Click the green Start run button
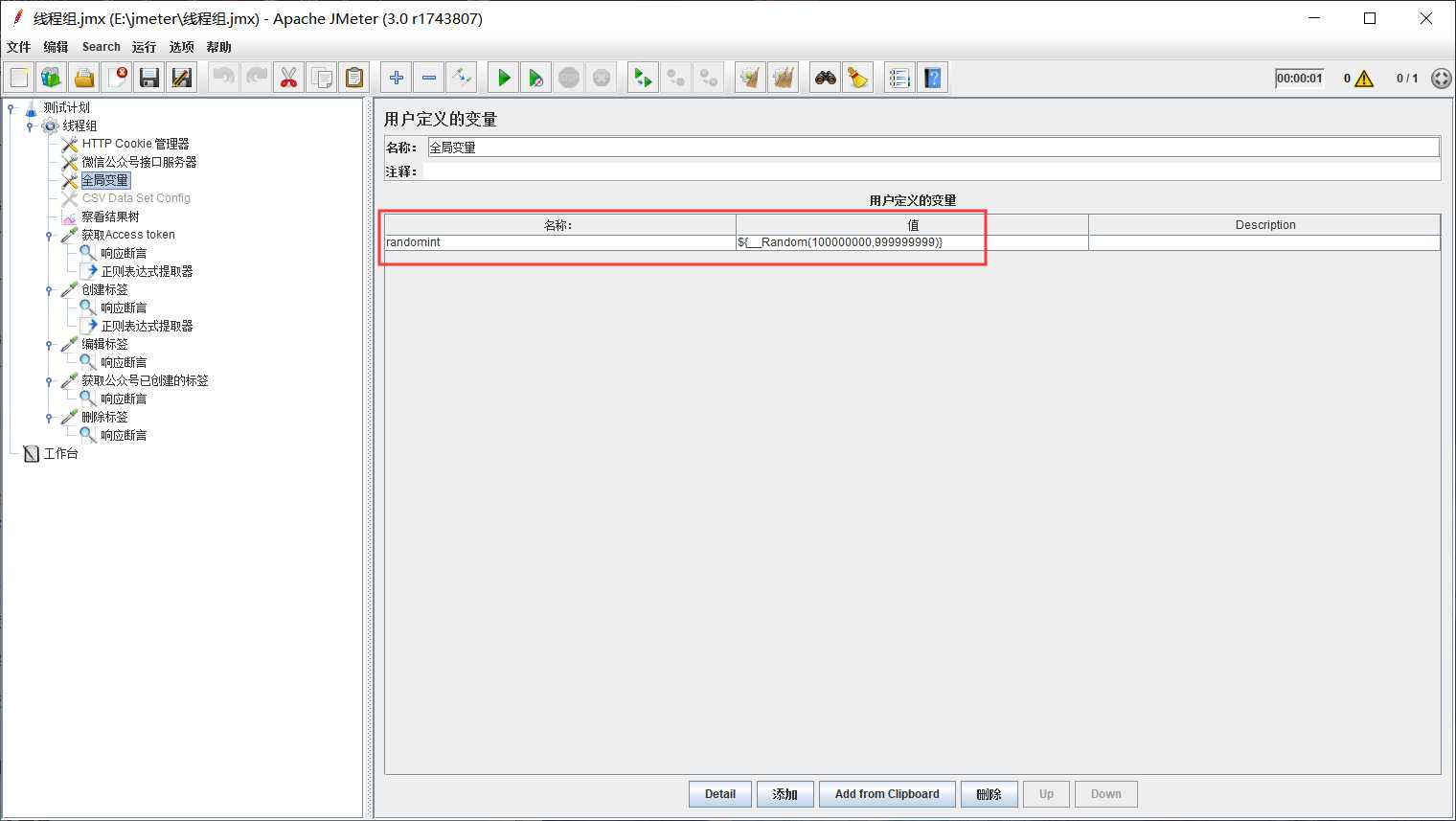 [x=504, y=78]
